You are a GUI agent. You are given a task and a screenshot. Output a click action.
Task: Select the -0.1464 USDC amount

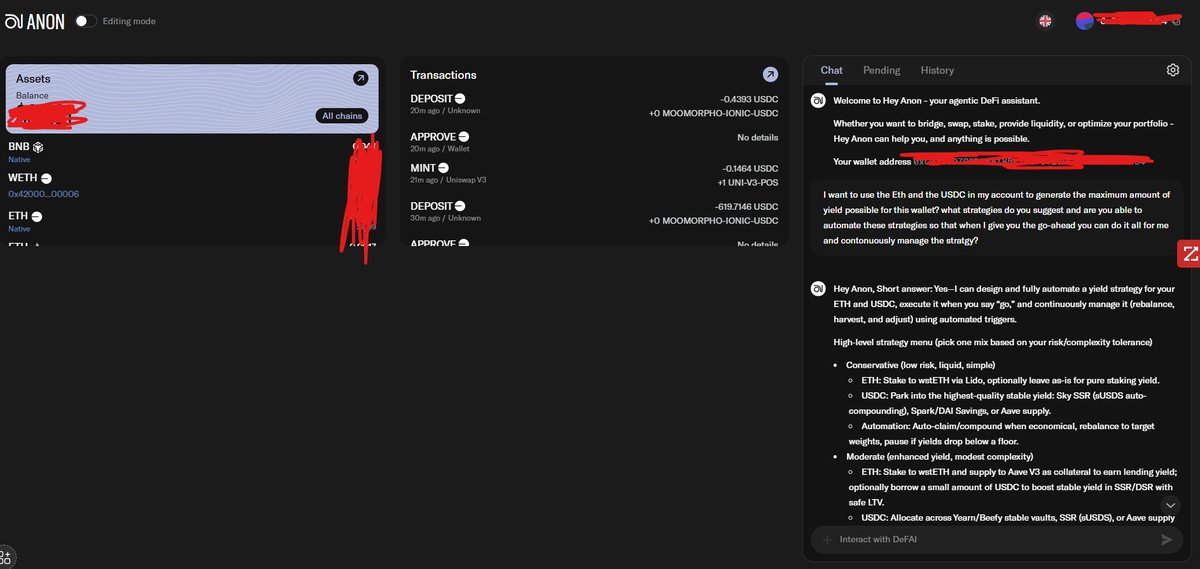coord(749,168)
